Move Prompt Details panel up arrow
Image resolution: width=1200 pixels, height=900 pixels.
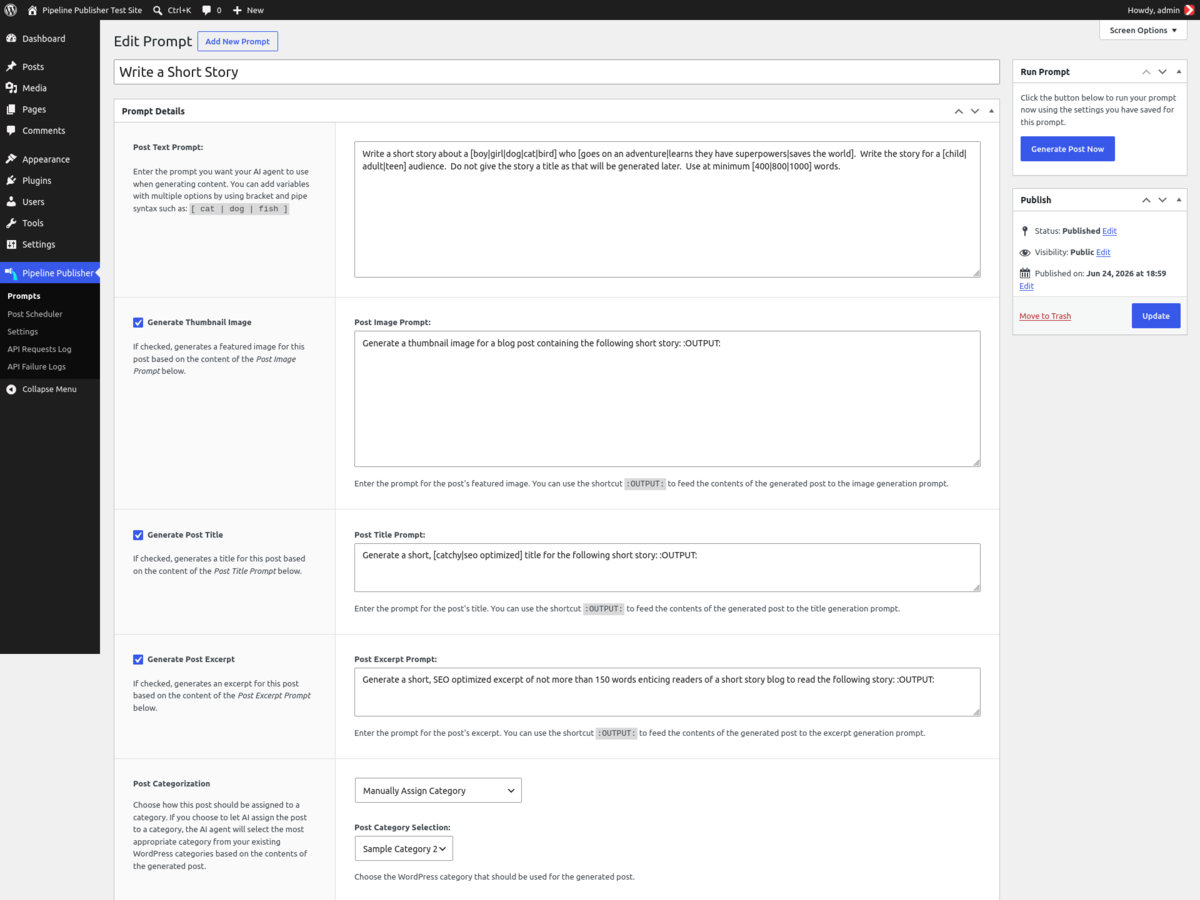tap(959, 111)
